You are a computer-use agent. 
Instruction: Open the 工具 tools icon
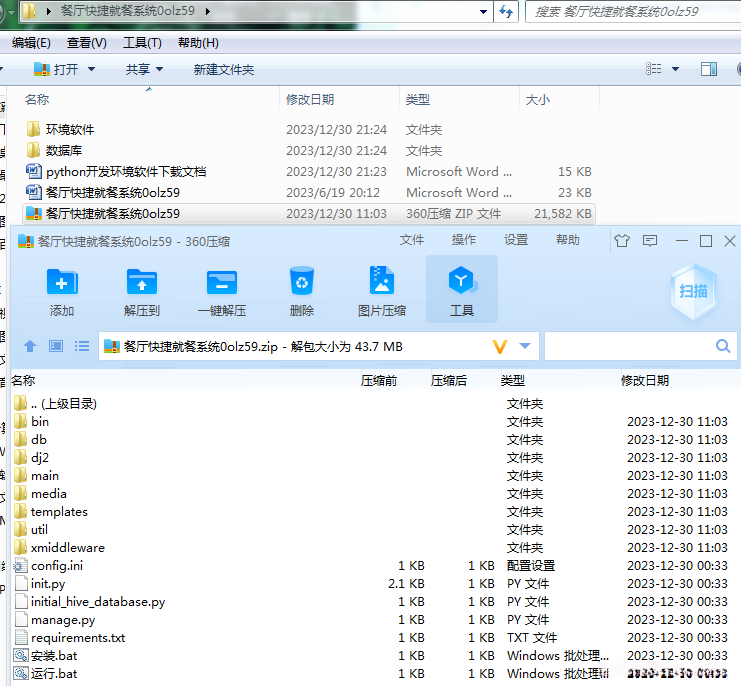coord(461,281)
